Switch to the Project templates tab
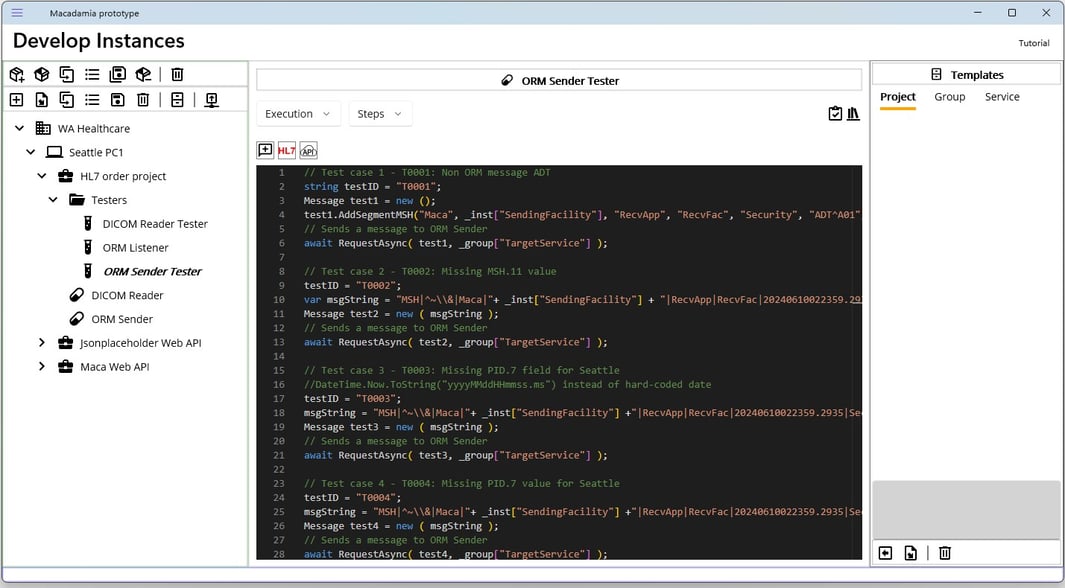This screenshot has height=588, width=1065. tap(898, 96)
